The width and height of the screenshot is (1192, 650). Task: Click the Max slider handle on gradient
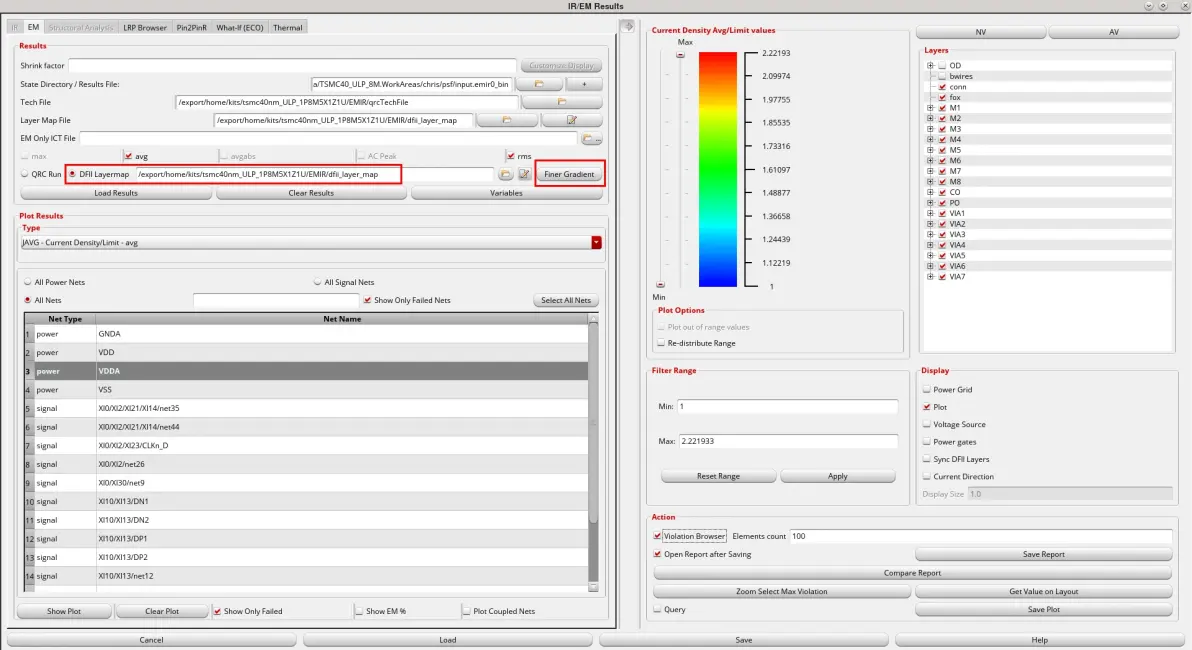point(680,55)
